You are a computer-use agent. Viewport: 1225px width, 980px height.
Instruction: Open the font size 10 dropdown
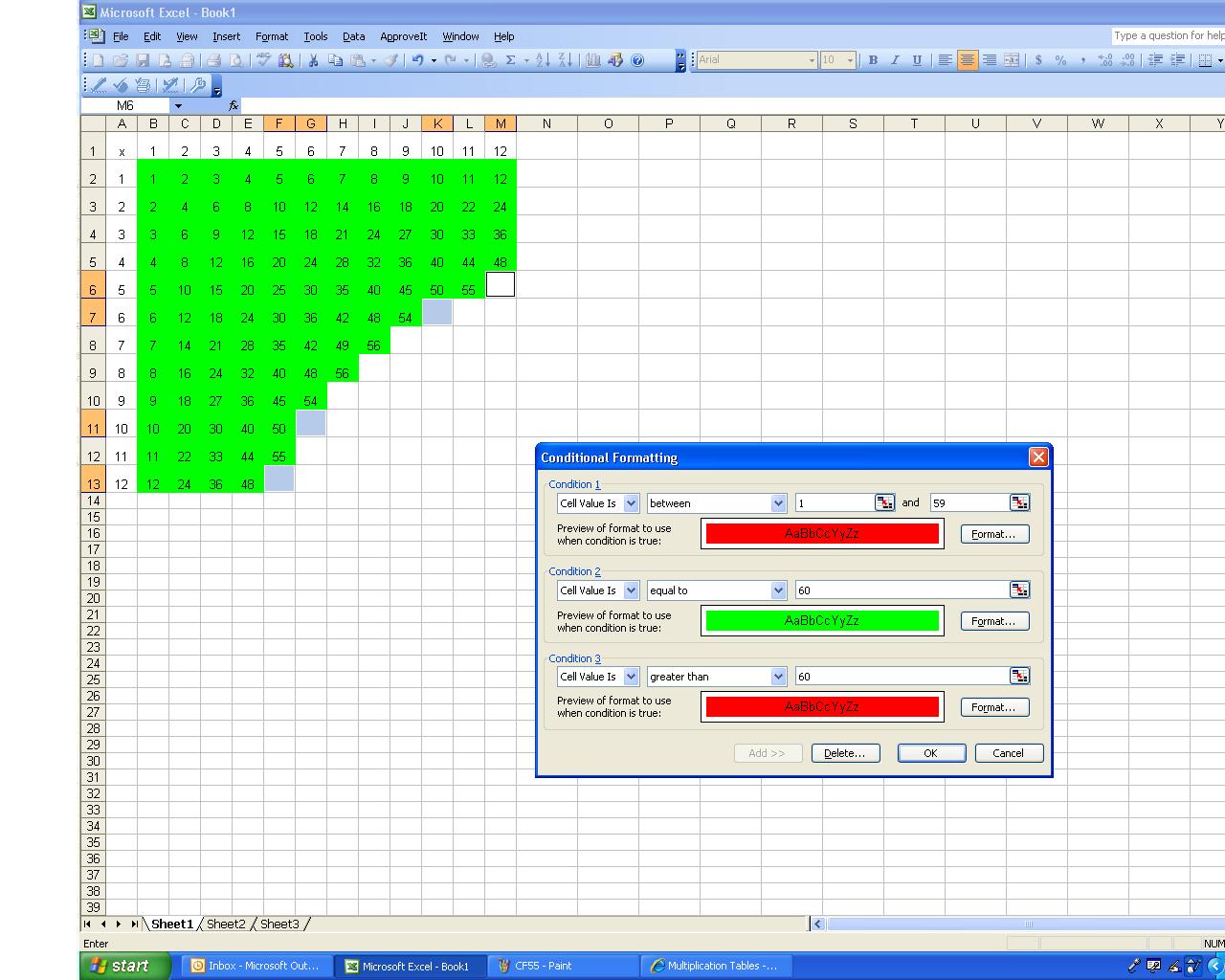[x=849, y=60]
